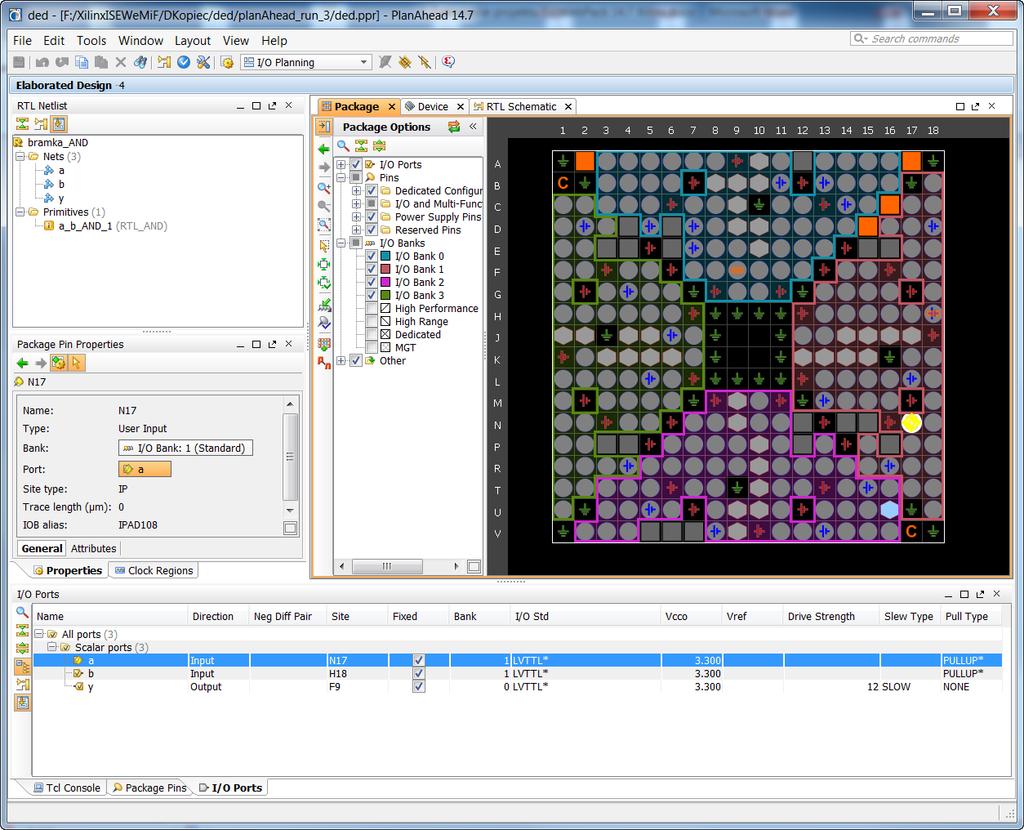Image resolution: width=1024 pixels, height=830 pixels.
Task: Click back arrow in Package Pin Properties
Action: coord(22,363)
